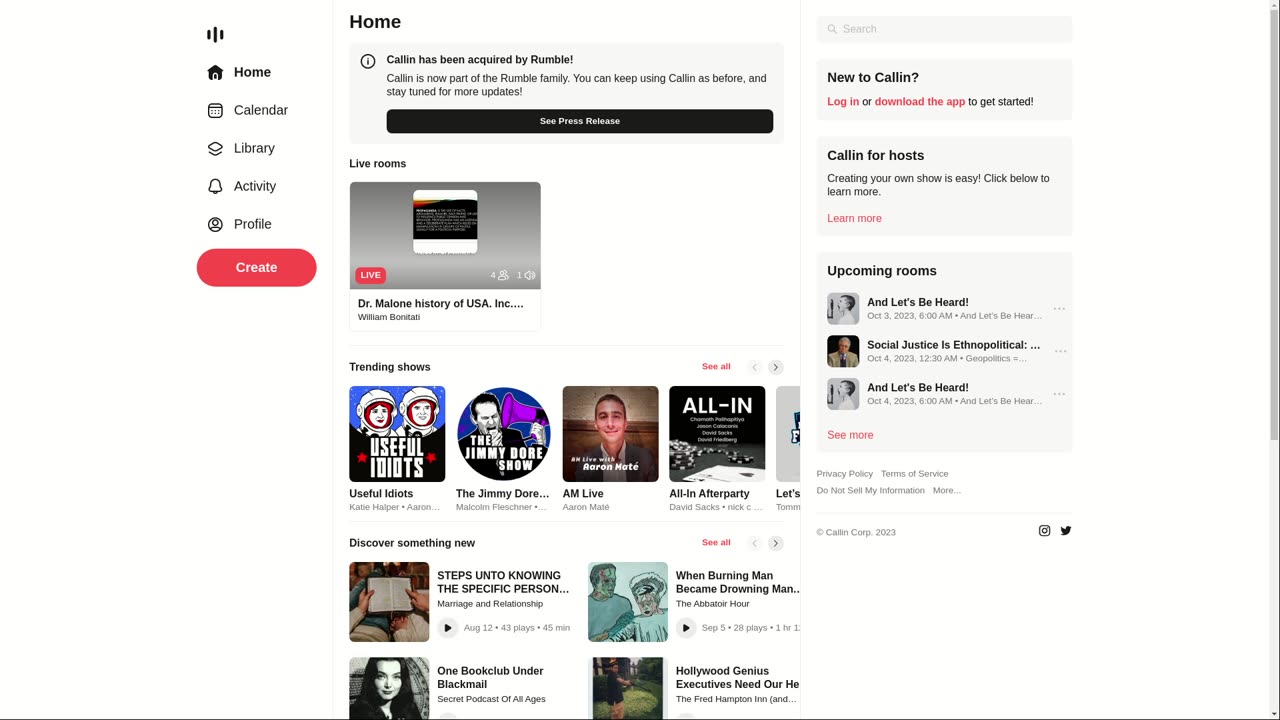Click previous arrow in Trending shows
The height and width of the screenshot is (720, 1280).
[755, 367]
